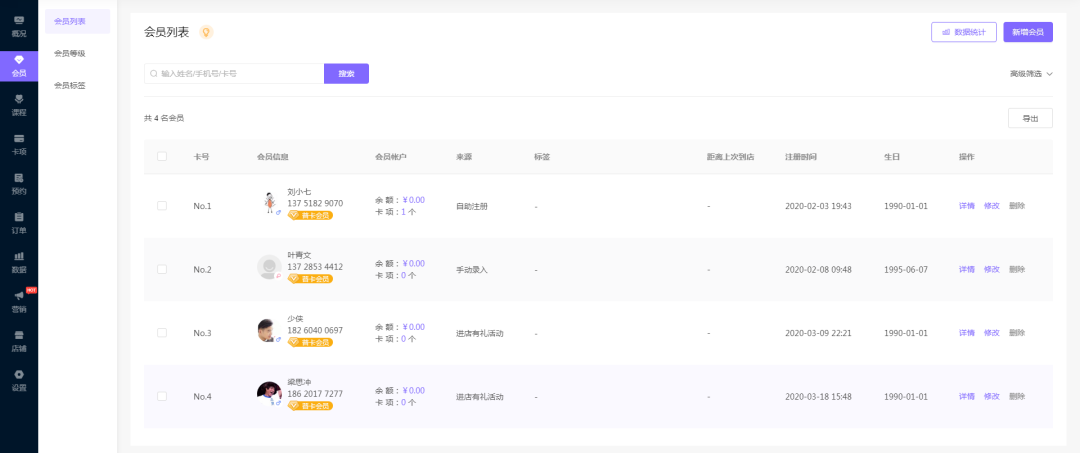Switch to the 会员等级 menu item
The image size is (1080, 453).
click(x=70, y=54)
